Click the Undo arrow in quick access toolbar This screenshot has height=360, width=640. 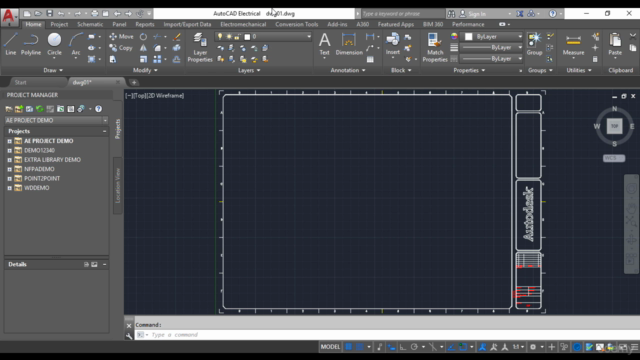coord(61,13)
